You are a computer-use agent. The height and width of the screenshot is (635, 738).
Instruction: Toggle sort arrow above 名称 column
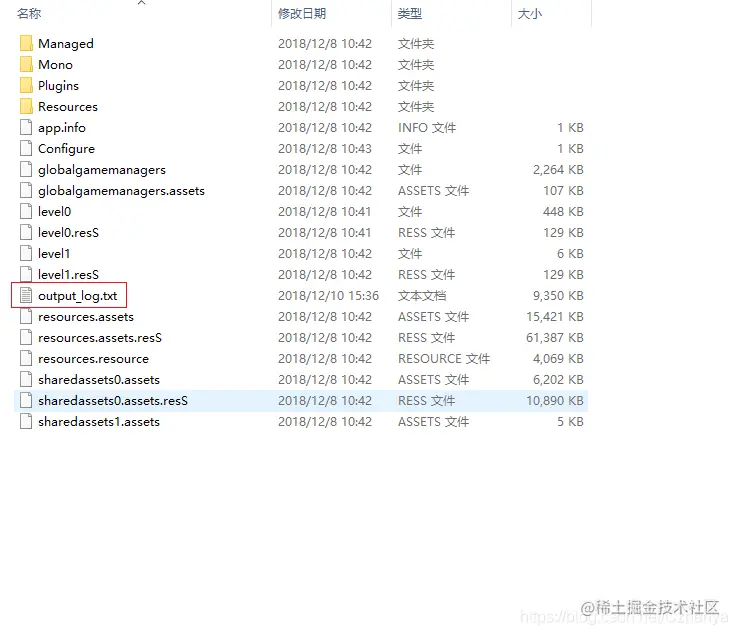click(141, 3)
